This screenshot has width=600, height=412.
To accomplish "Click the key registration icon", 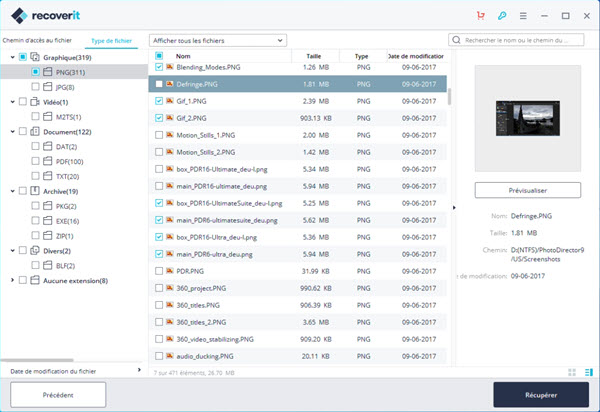I will coord(502,16).
